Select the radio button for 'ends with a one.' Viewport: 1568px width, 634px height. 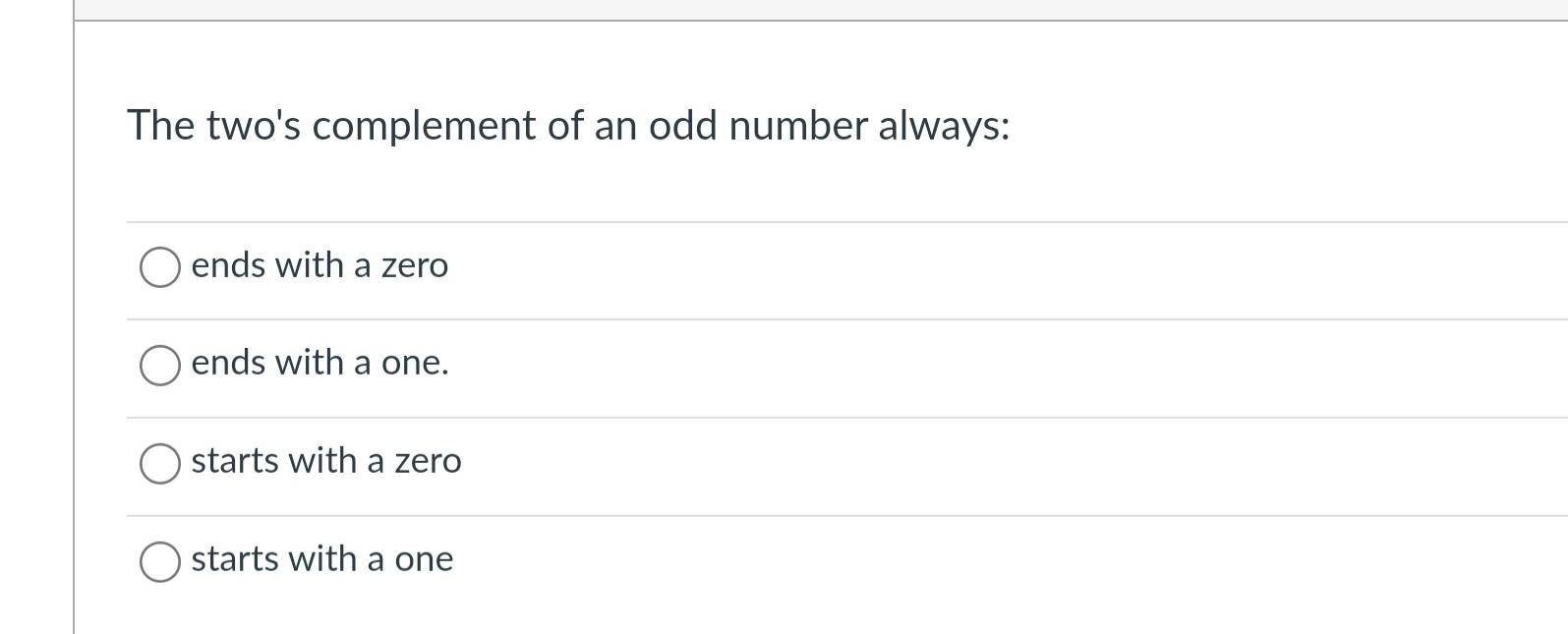[x=160, y=365]
